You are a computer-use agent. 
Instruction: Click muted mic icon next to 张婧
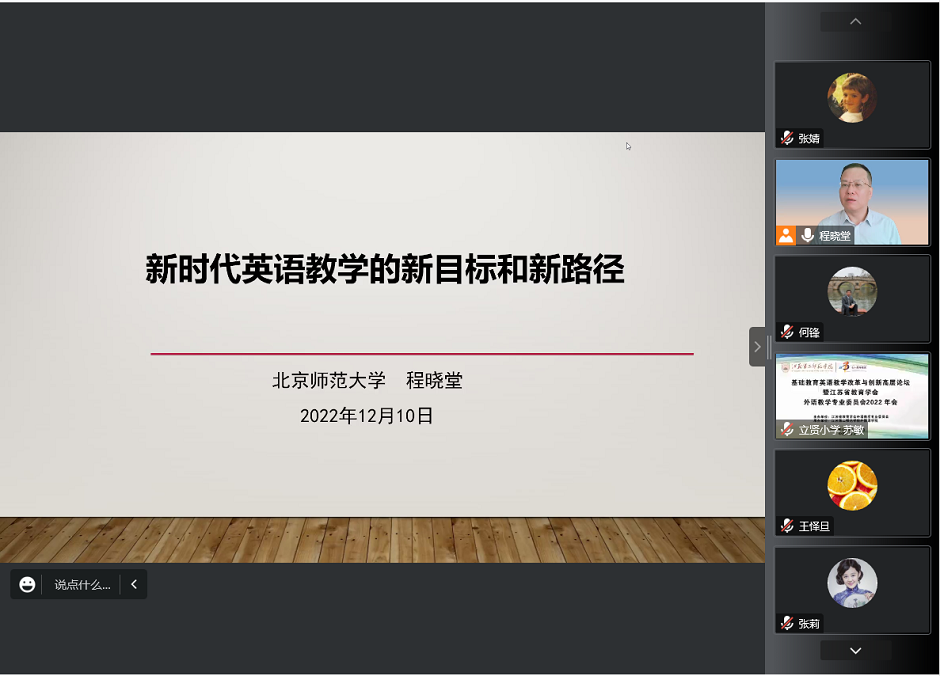coord(787,139)
